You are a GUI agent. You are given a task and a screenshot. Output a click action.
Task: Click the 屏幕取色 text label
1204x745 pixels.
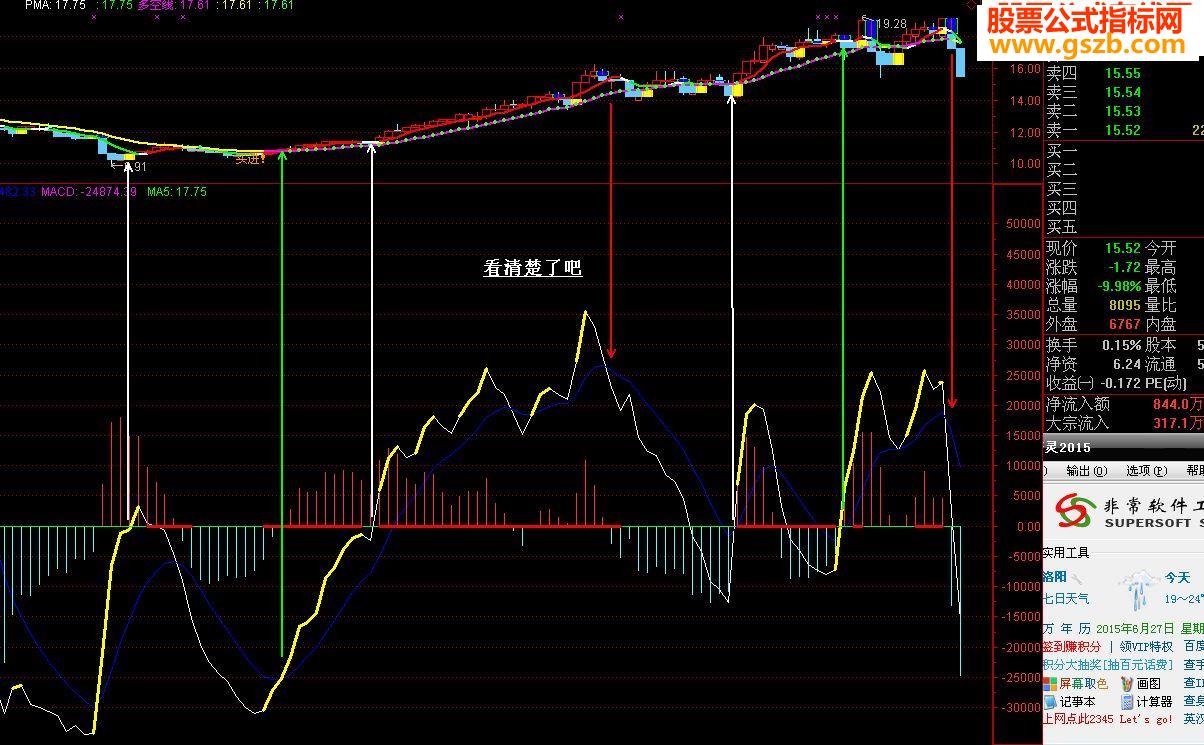tap(1084, 684)
